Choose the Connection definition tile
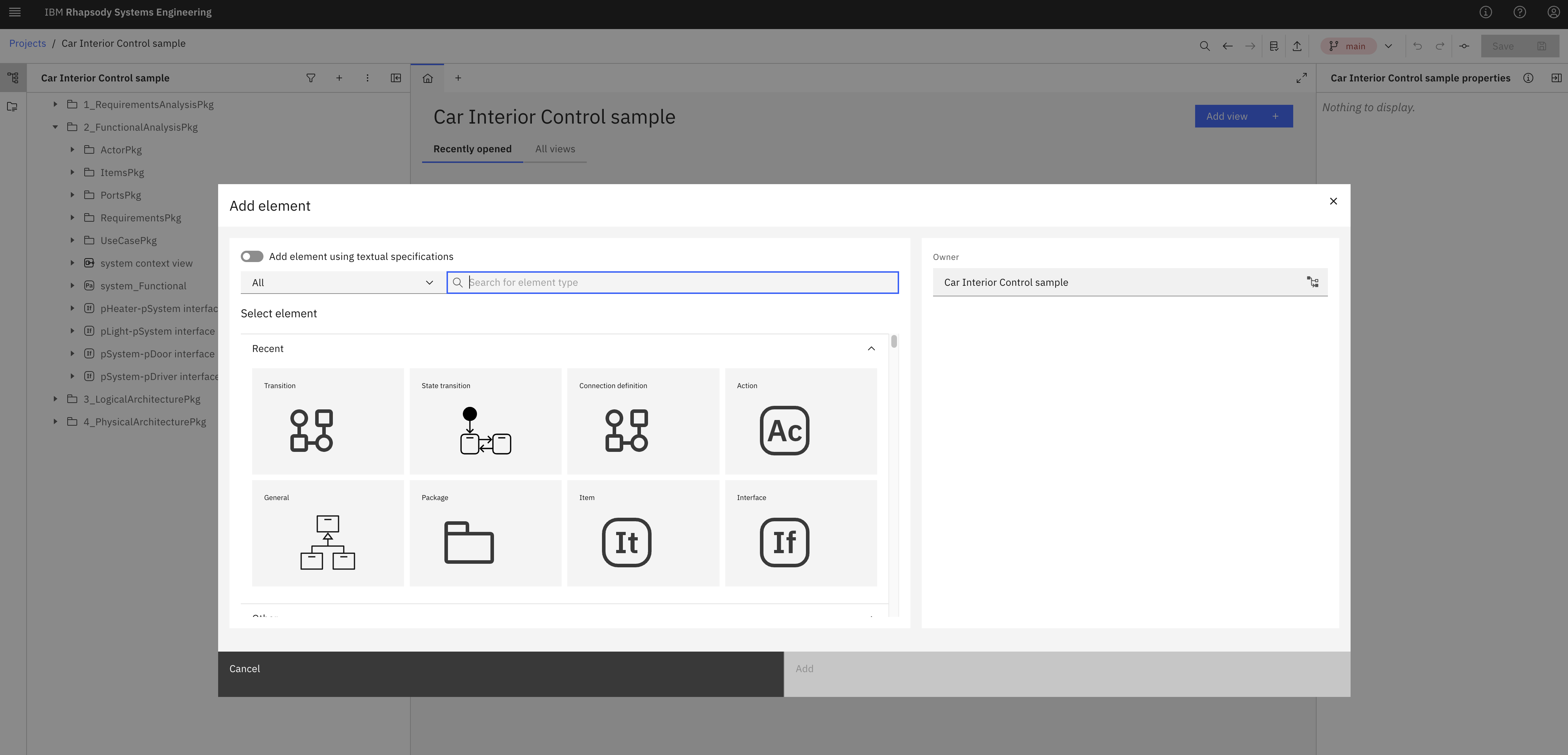The width and height of the screenshot is (1568, 755). [643, 421]
